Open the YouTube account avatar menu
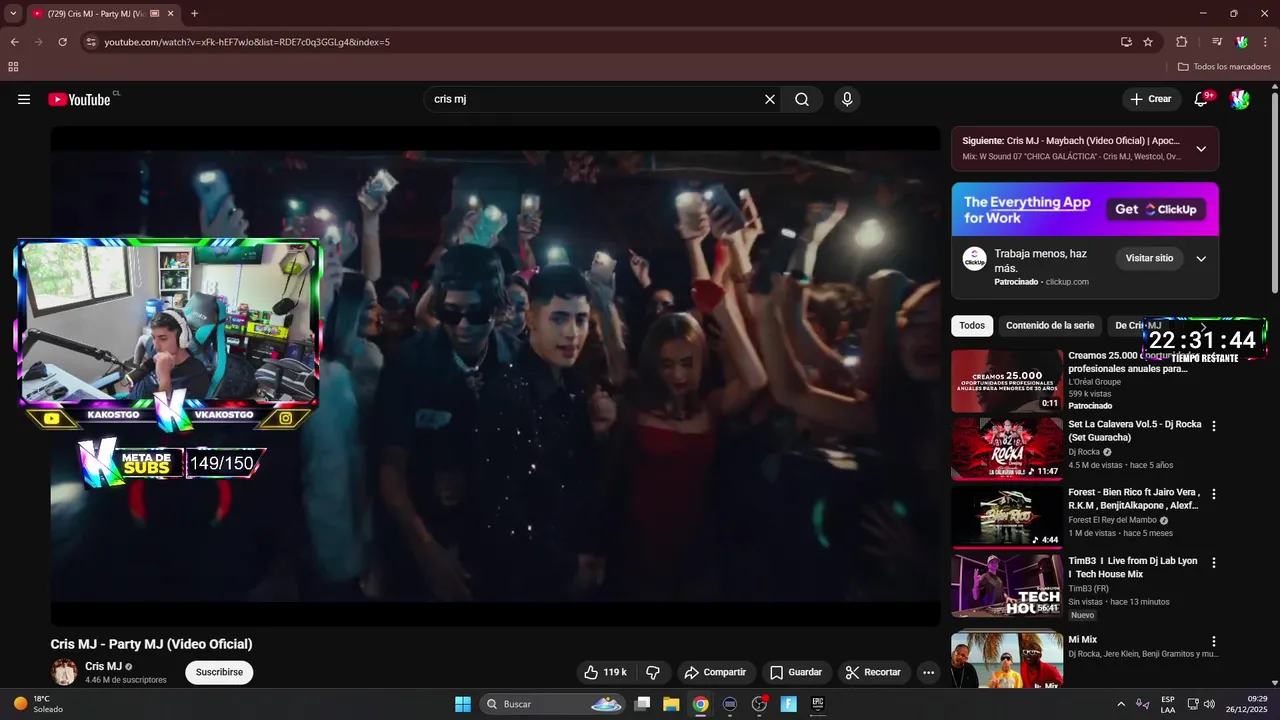1280x720 pixels. point(1240,99)
